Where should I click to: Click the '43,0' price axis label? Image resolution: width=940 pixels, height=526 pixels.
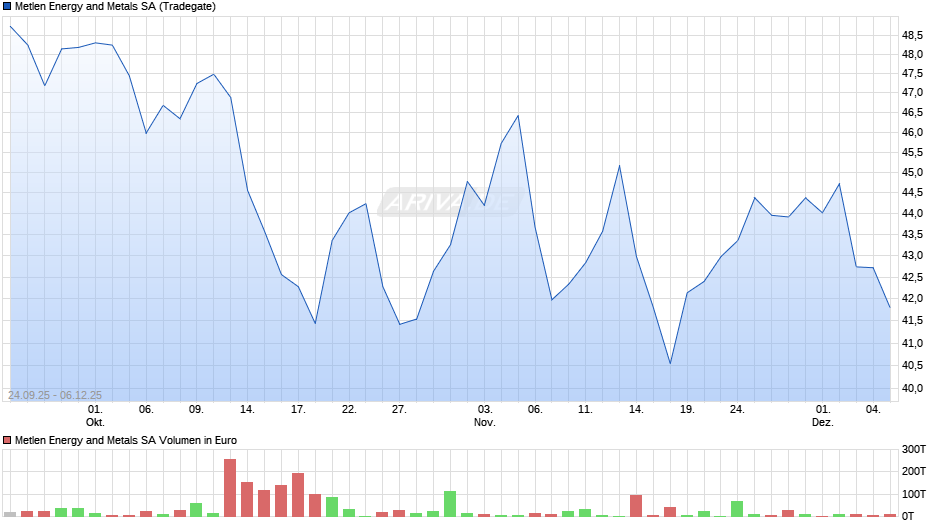(912, 256)
